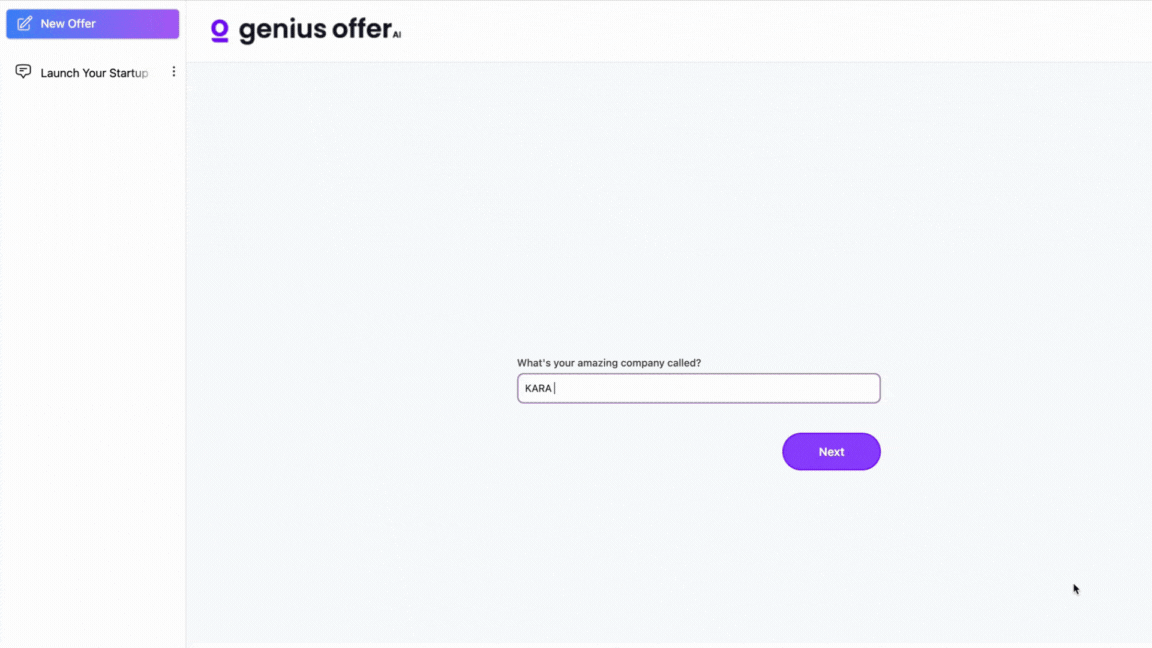Click the genius offer wordmark in the header

click(314, 29)
